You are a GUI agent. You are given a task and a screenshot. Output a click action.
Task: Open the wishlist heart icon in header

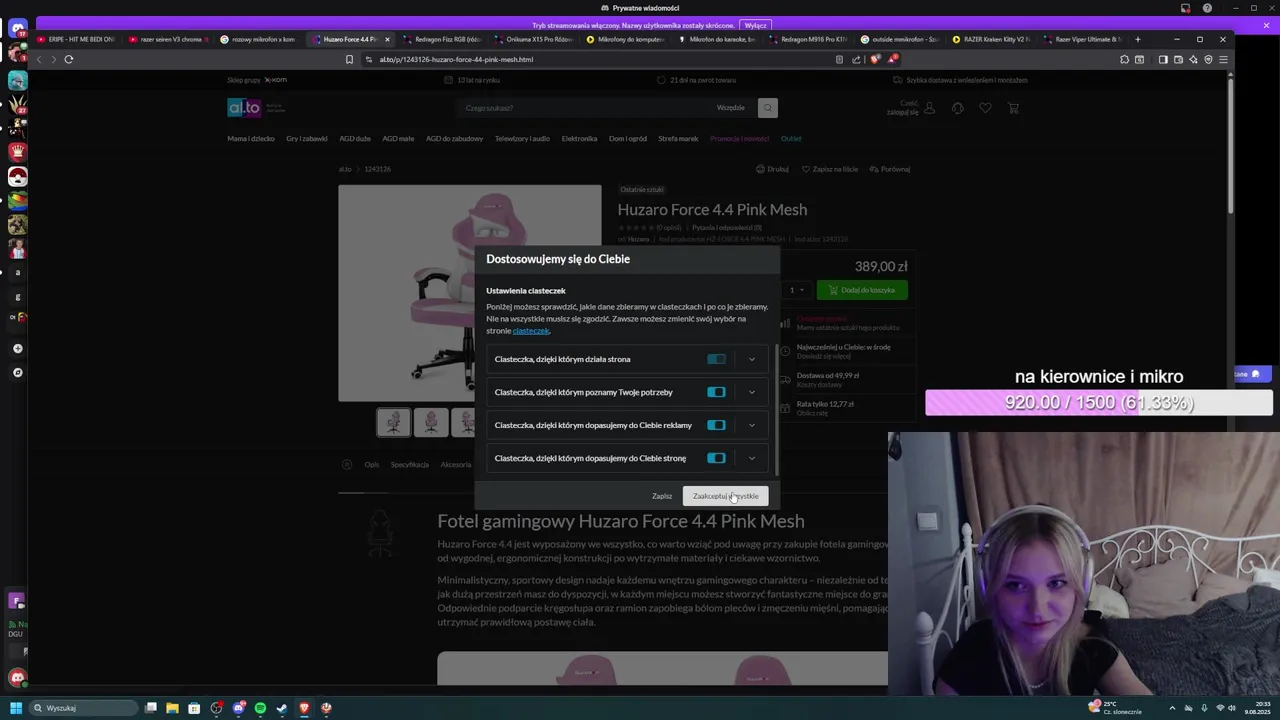(985, 108)
